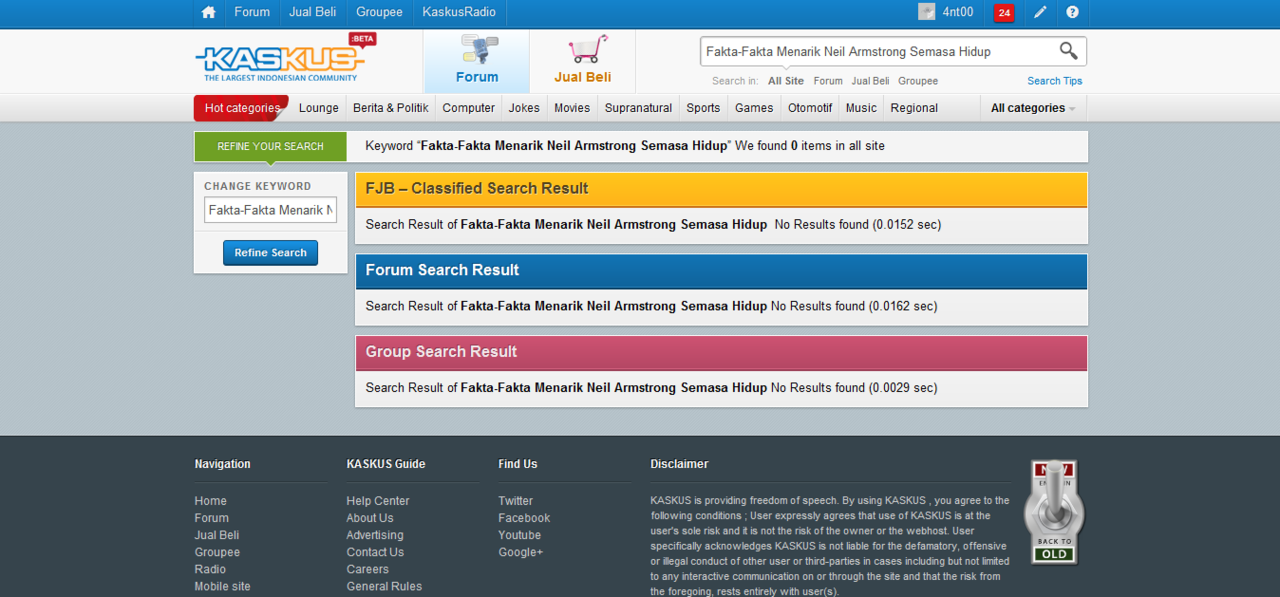This screenshot has width=1280, height=597.
Task: Open General Rules footer link
Action: 384,586
